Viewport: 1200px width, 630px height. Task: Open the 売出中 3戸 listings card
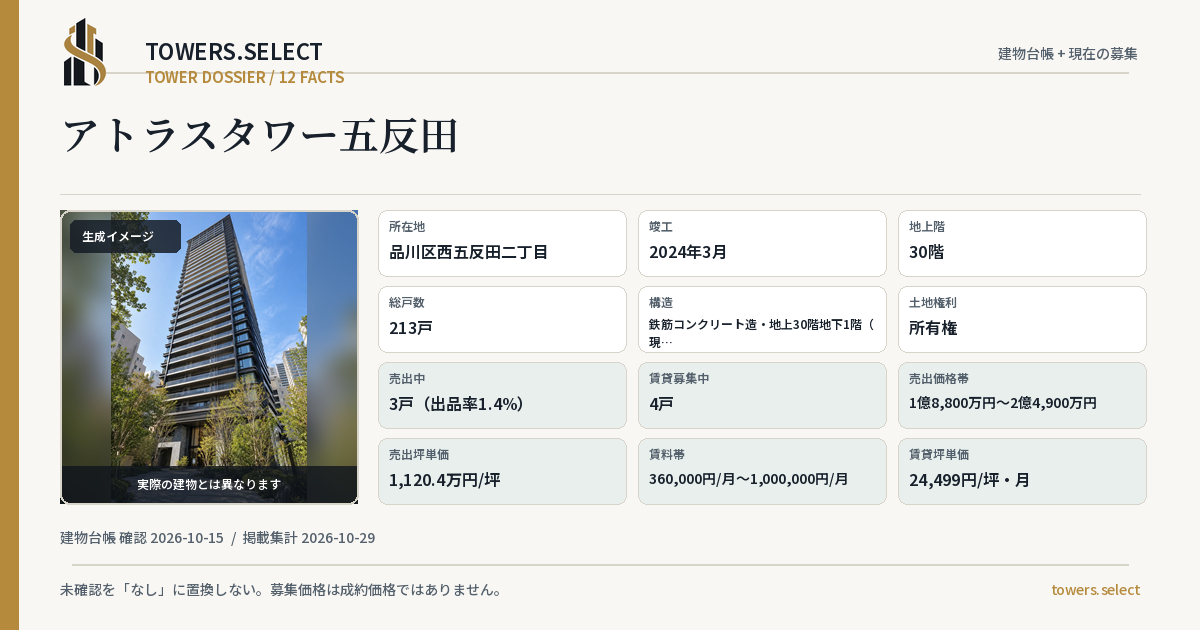click(502, 395)
